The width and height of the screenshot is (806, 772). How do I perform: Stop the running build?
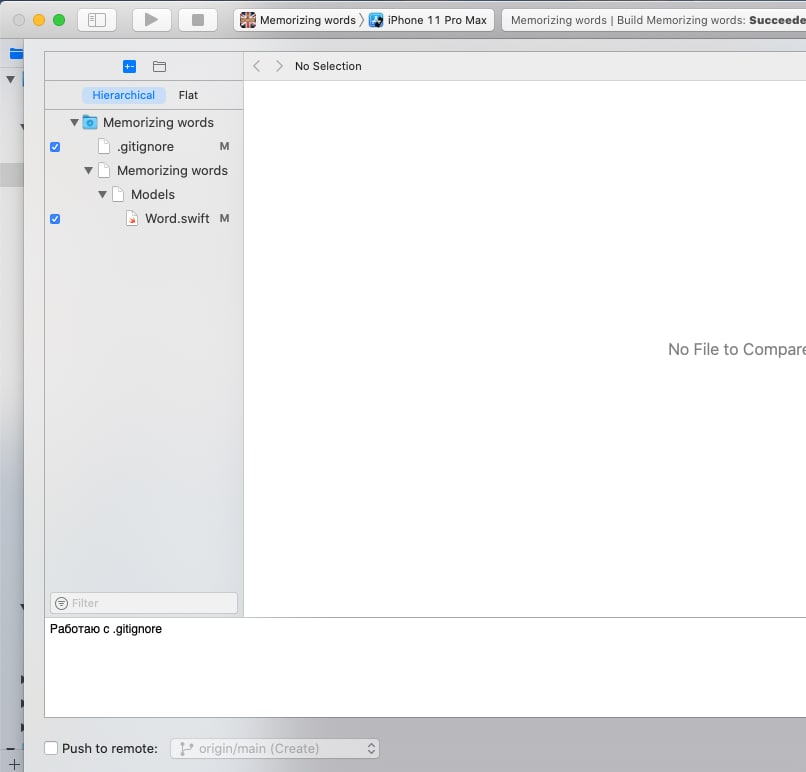coord(198,20)
